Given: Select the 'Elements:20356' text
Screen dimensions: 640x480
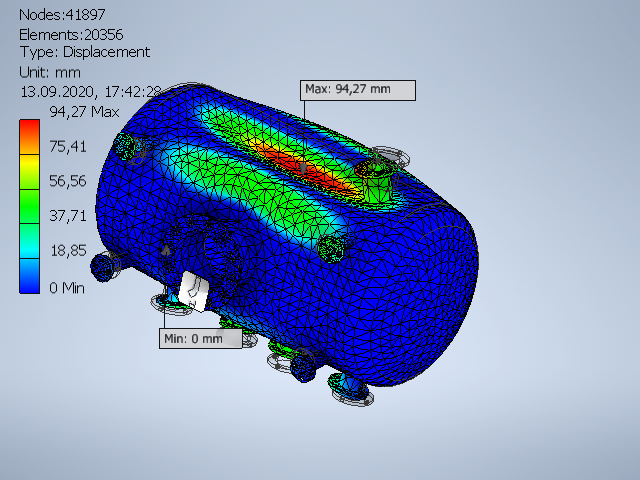Looking at the screenshot, I should coord(71,35).
